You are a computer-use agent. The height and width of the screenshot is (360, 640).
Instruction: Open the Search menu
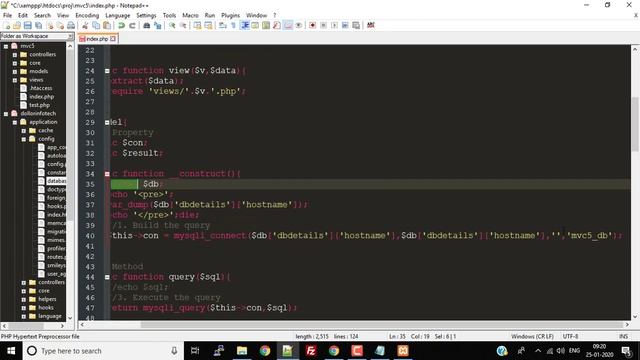click(x=42, y=15)
